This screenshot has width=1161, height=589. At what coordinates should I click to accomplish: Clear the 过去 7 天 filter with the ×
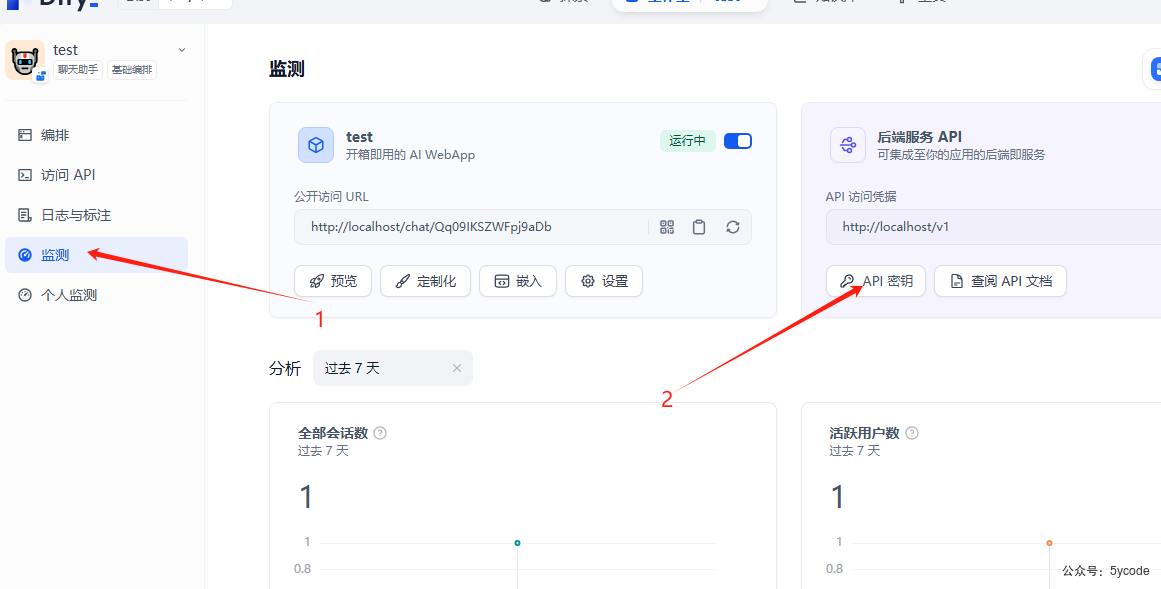click(x=457, y=368)
